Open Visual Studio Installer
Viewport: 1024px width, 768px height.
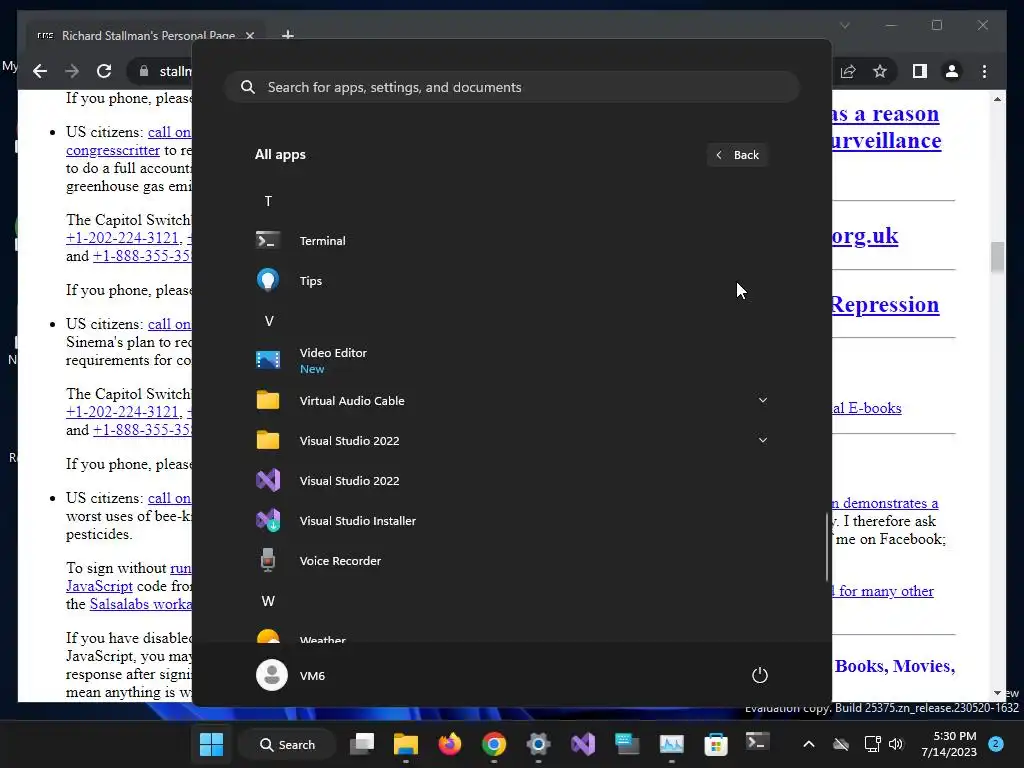pos(511,520)
